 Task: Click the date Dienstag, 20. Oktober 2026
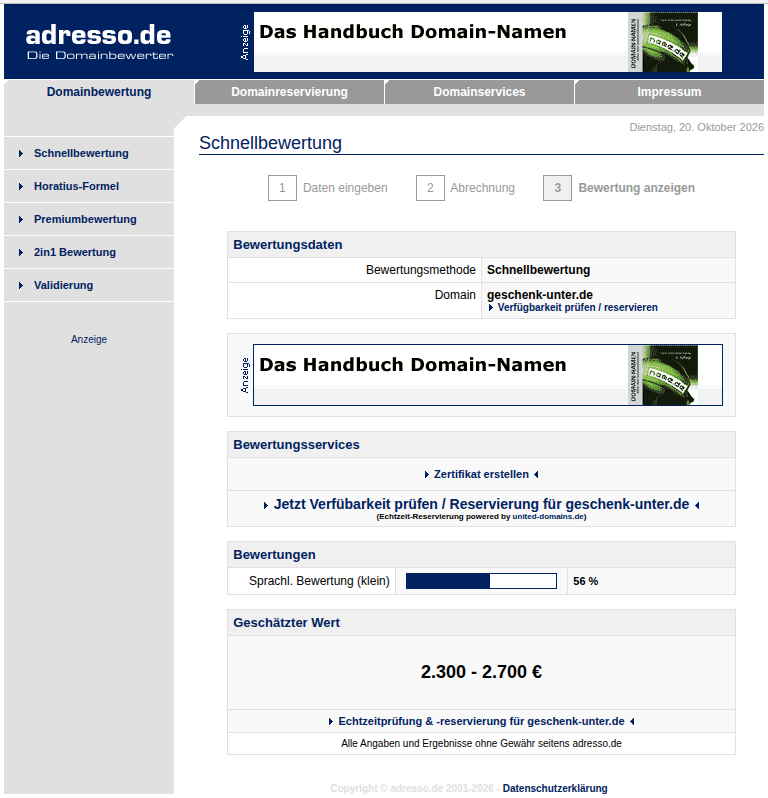pos(696,127)
